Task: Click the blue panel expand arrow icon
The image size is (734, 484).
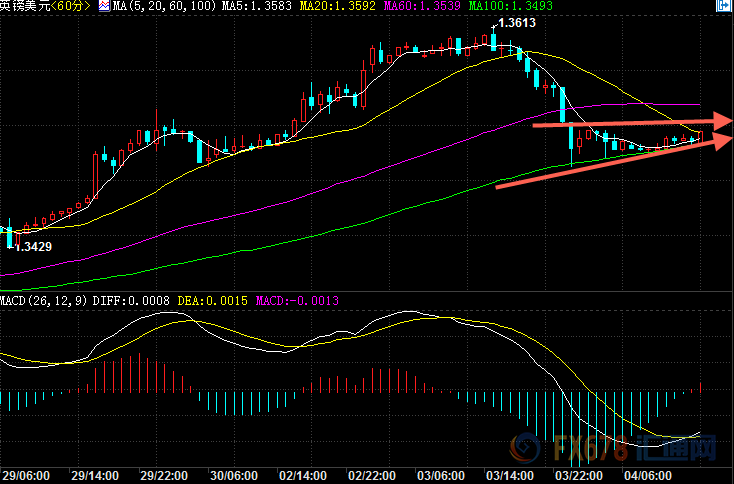Action: (x=723, y=6)
